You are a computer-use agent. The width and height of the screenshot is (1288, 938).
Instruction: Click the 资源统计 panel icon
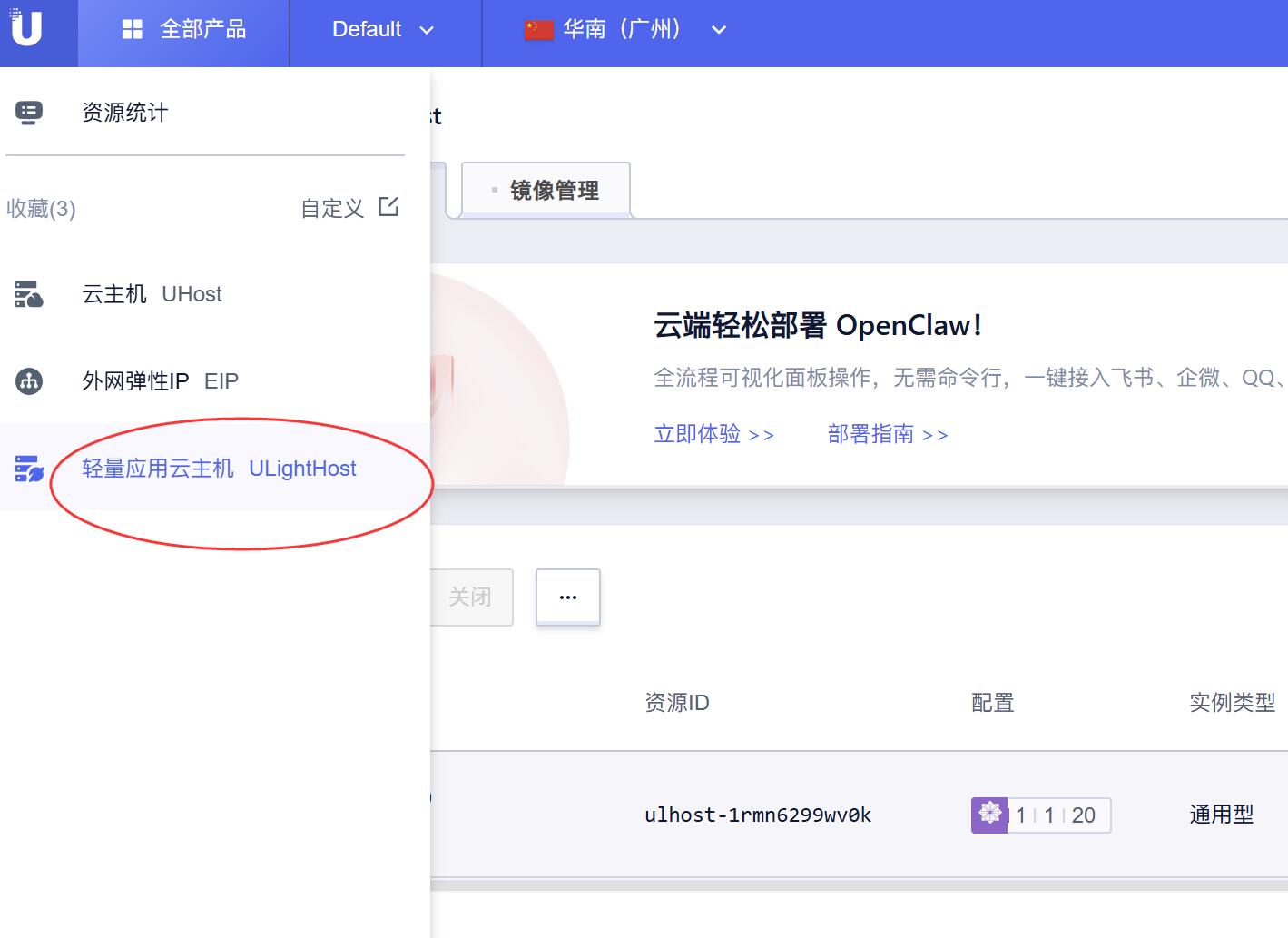pos(29,113)
